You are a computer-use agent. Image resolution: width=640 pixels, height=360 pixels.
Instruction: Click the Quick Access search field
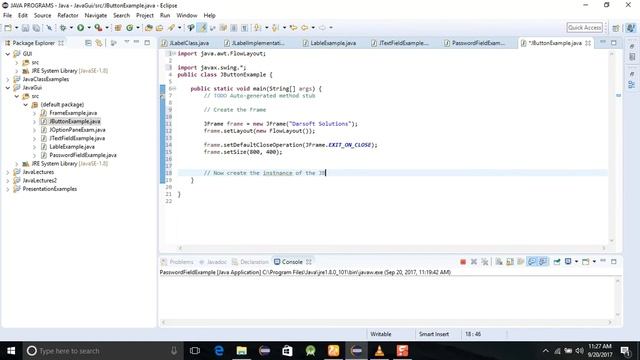(584, 28)
